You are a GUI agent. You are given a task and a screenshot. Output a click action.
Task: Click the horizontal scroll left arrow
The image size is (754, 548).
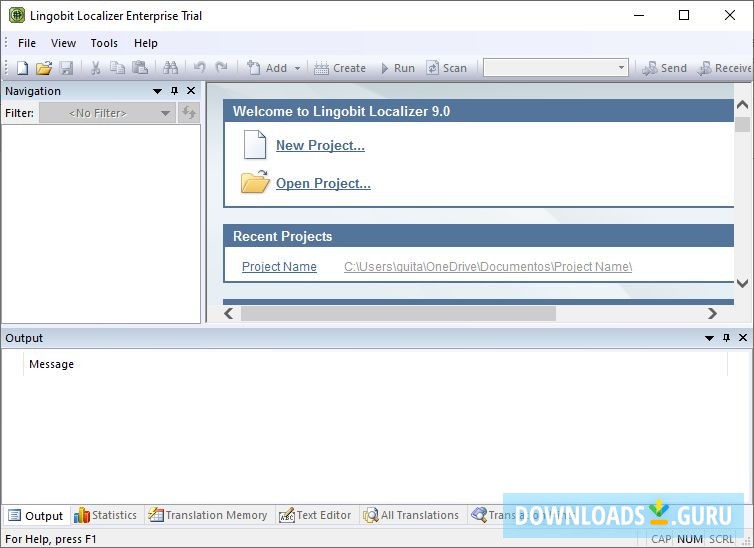(229, 313)
